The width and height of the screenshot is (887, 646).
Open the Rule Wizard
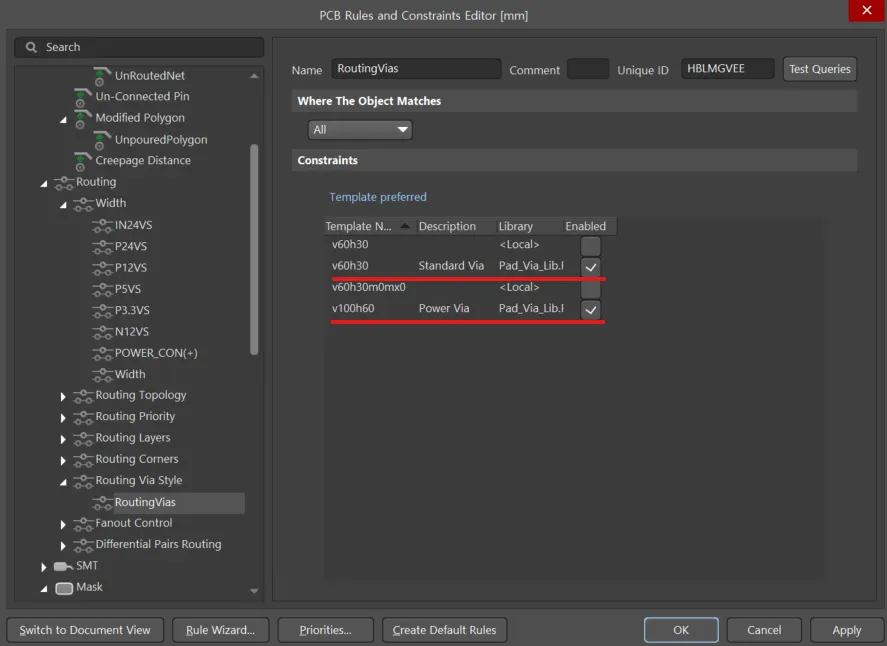[220, 630]
